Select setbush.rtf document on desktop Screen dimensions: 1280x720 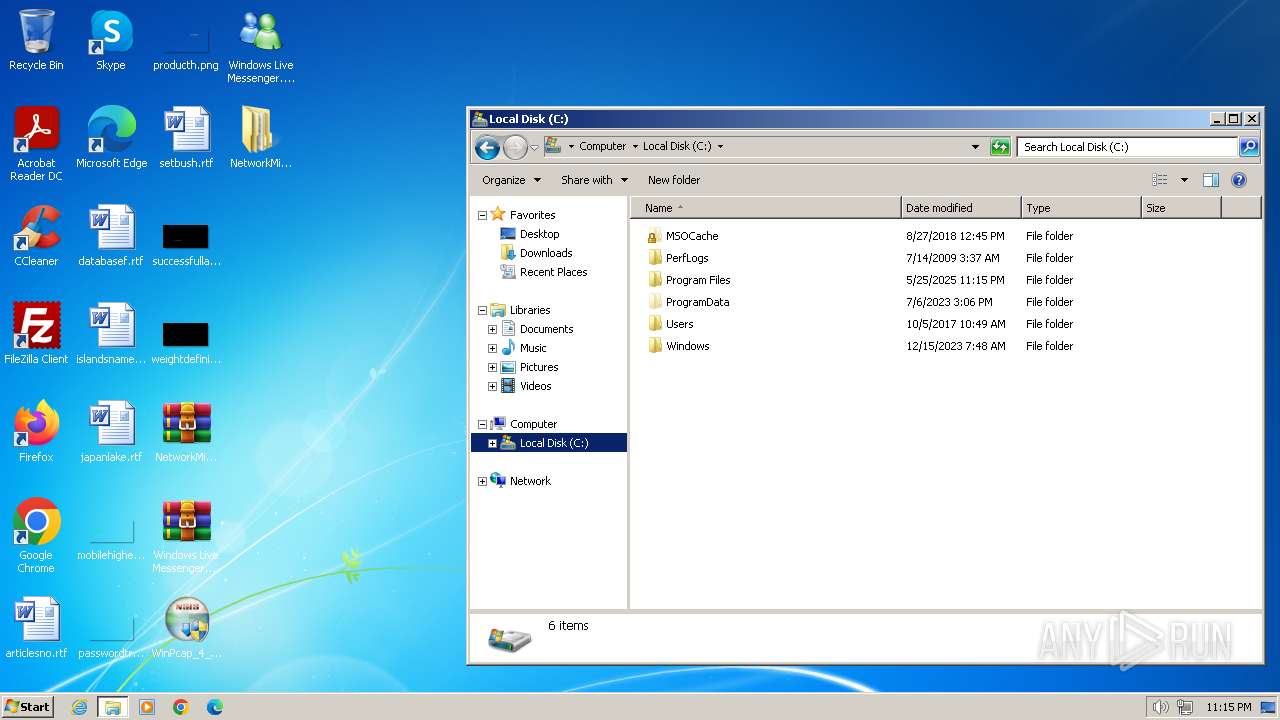click(186, 138)
